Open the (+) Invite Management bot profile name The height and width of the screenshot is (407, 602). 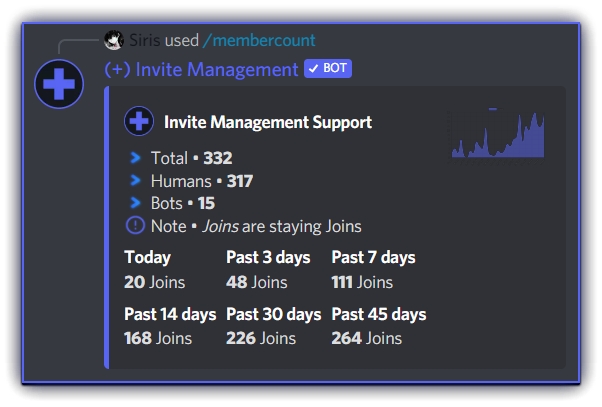pos(201,69)
